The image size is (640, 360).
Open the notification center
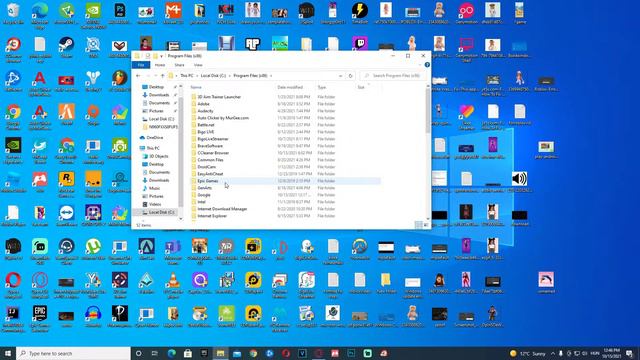(629, 353)
